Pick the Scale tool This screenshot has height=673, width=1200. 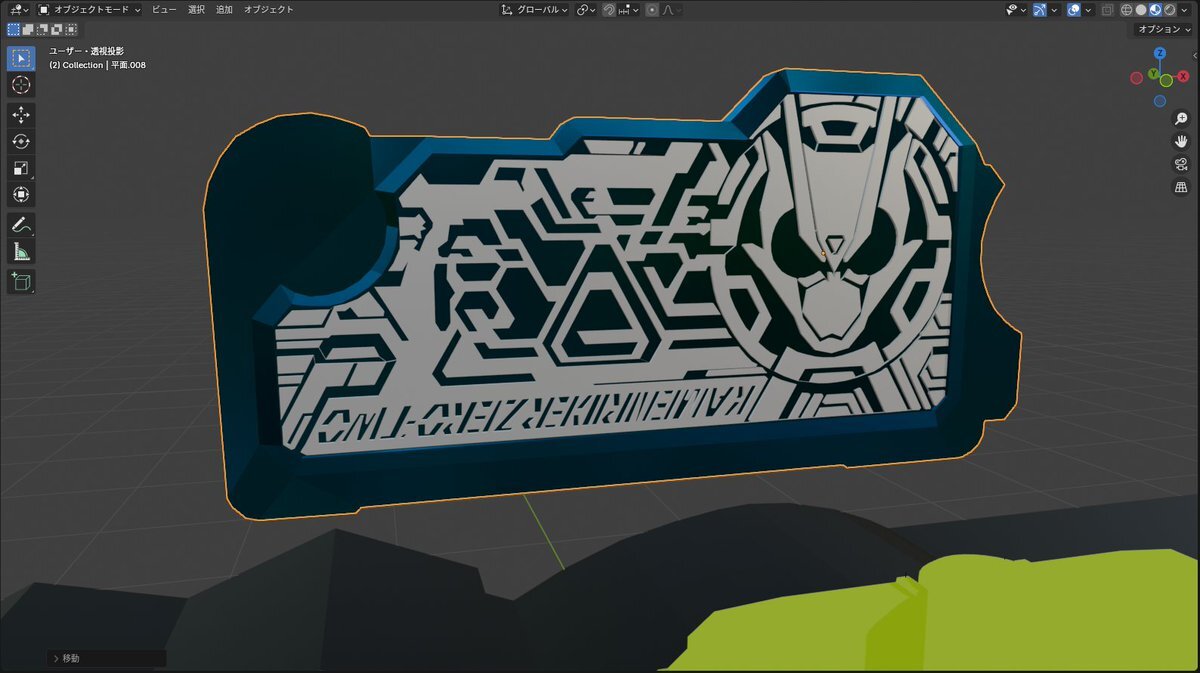(x=21, y=168)
